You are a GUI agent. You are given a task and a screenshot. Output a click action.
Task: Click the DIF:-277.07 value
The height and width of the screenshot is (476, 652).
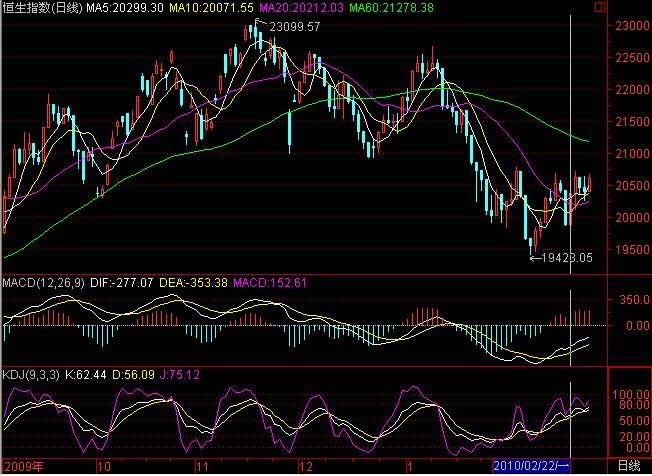[121, 283]
